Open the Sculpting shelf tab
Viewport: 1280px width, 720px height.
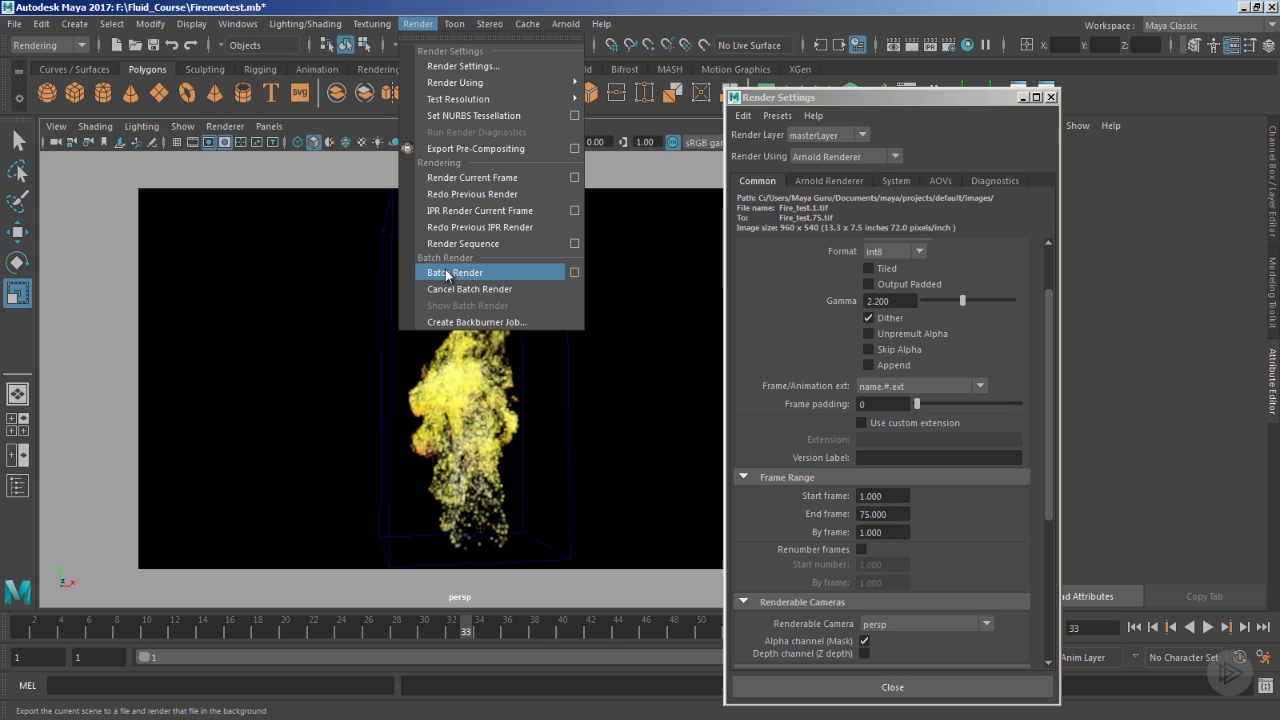point(205,70)
